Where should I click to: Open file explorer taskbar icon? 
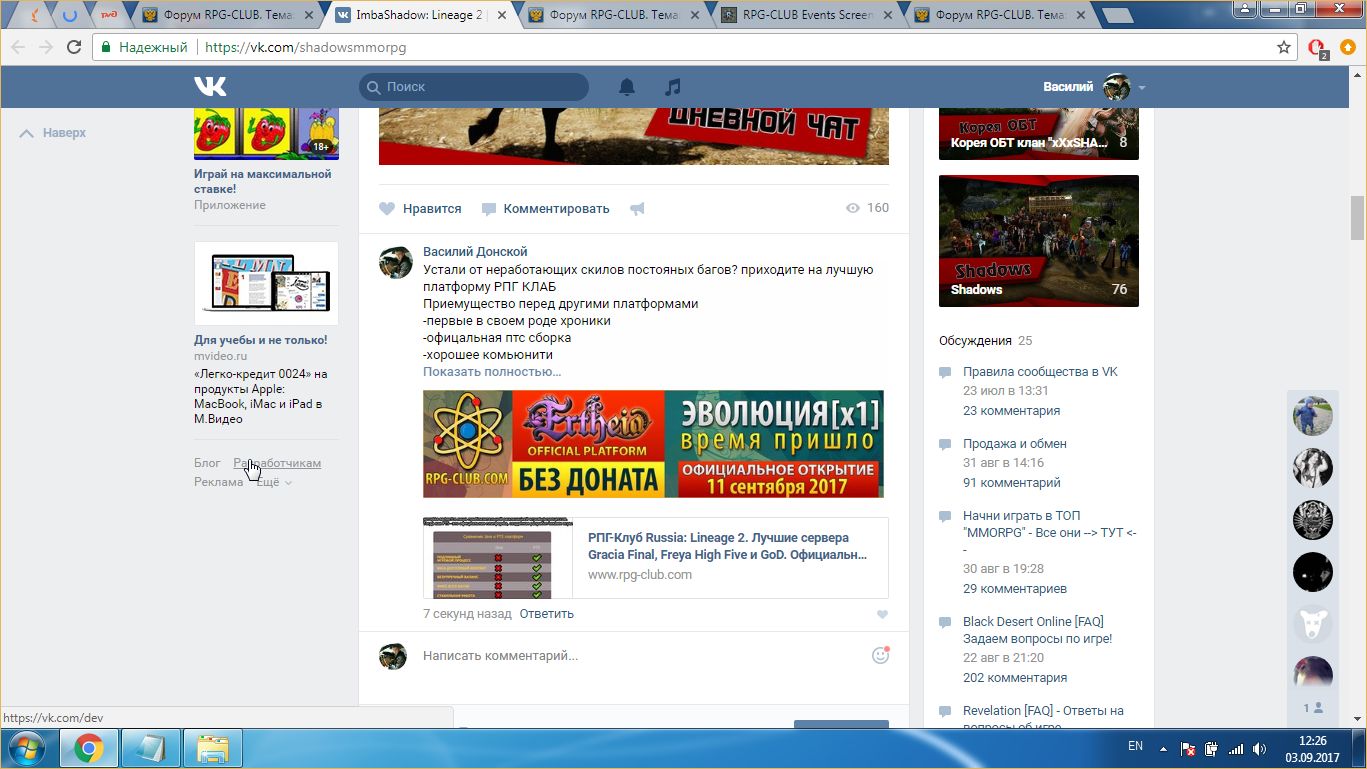(213, 748)
